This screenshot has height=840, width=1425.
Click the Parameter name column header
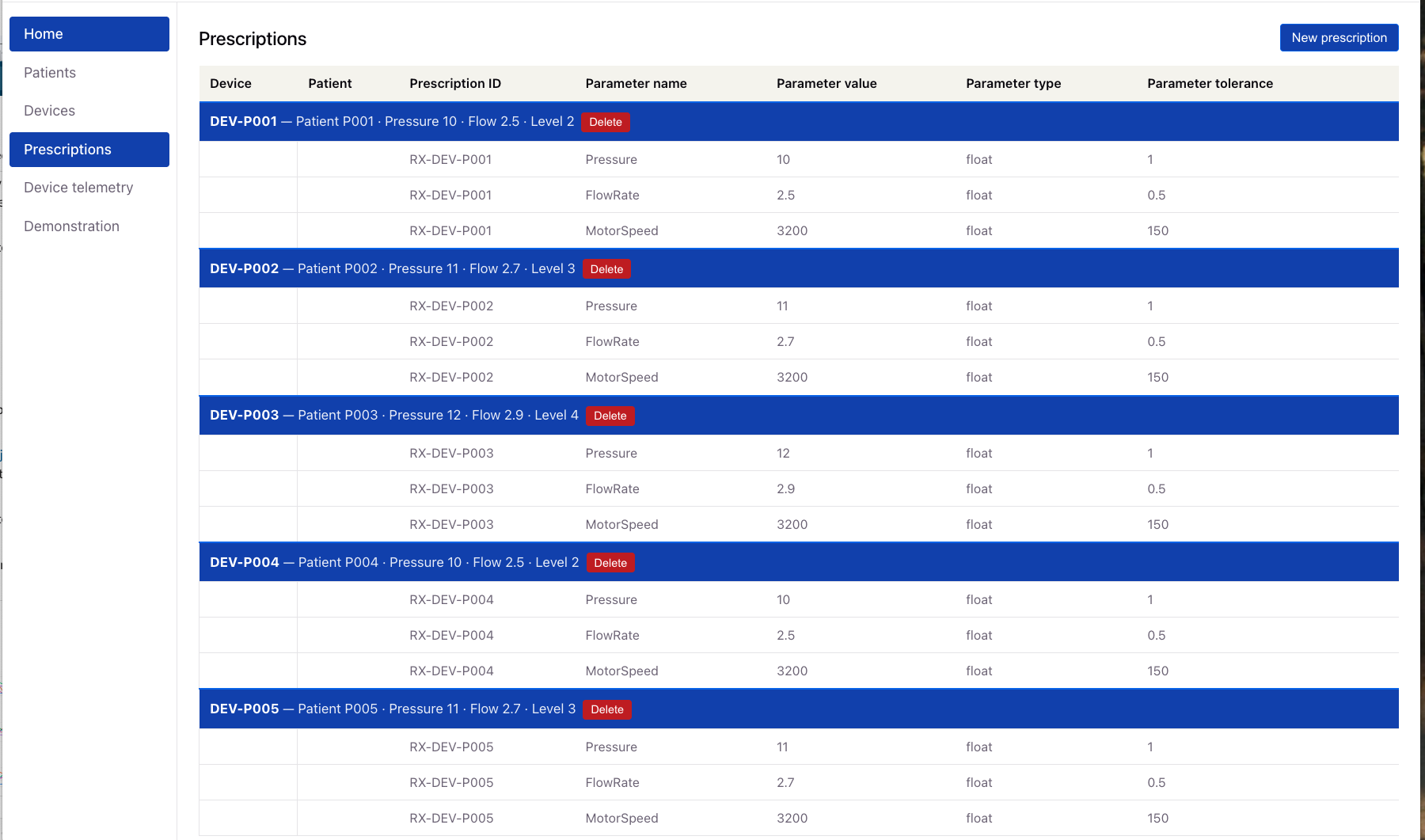(636, 84)
